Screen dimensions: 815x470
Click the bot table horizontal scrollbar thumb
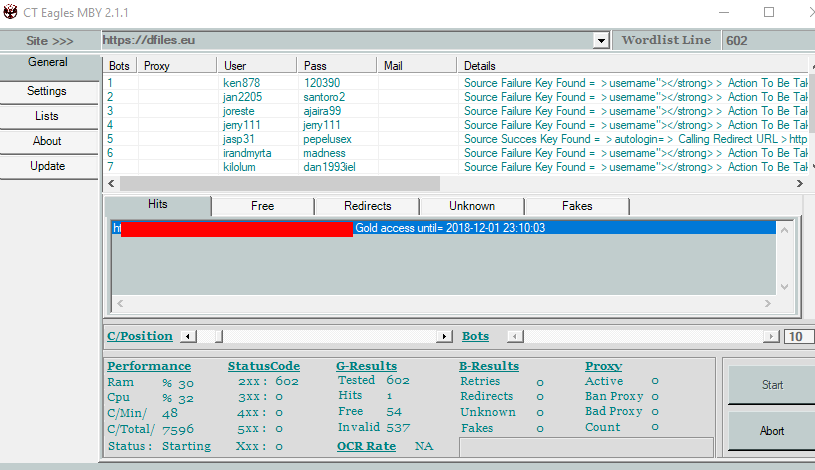[280, 183]
